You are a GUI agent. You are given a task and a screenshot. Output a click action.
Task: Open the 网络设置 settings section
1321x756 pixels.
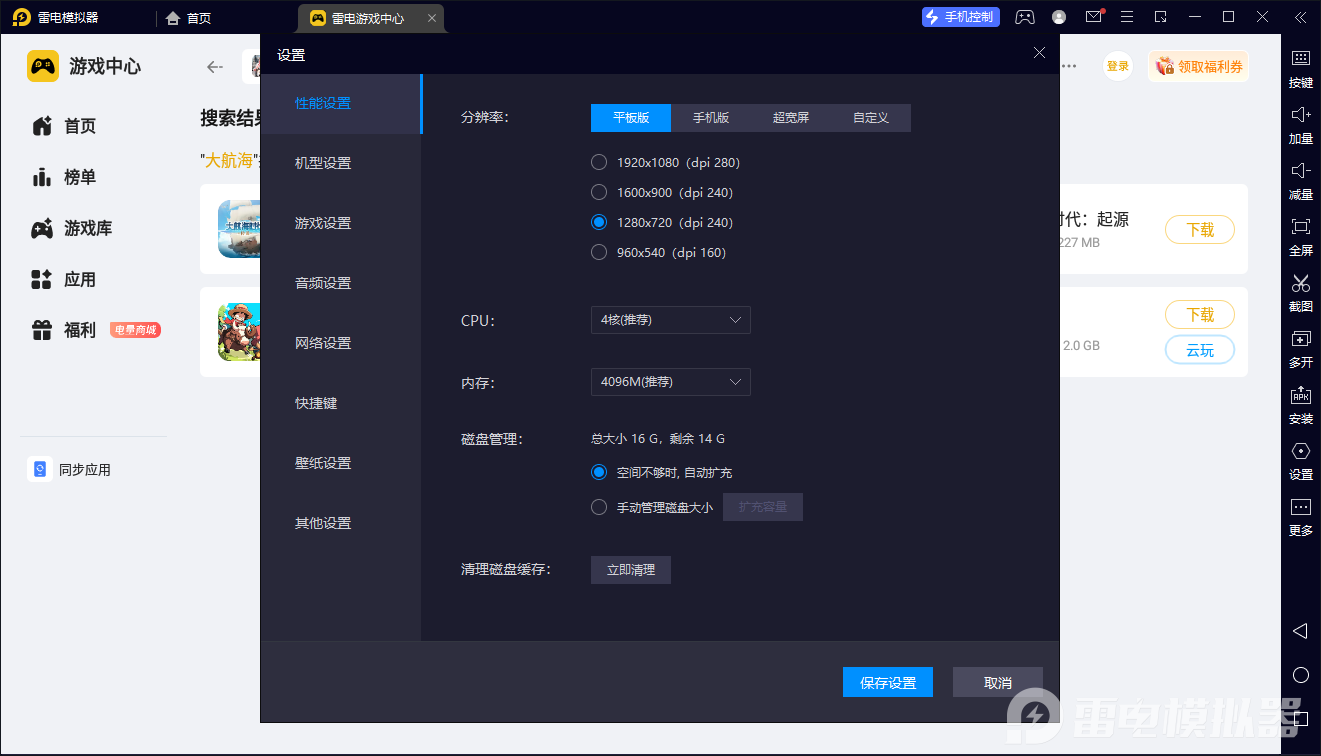point(323,343)
